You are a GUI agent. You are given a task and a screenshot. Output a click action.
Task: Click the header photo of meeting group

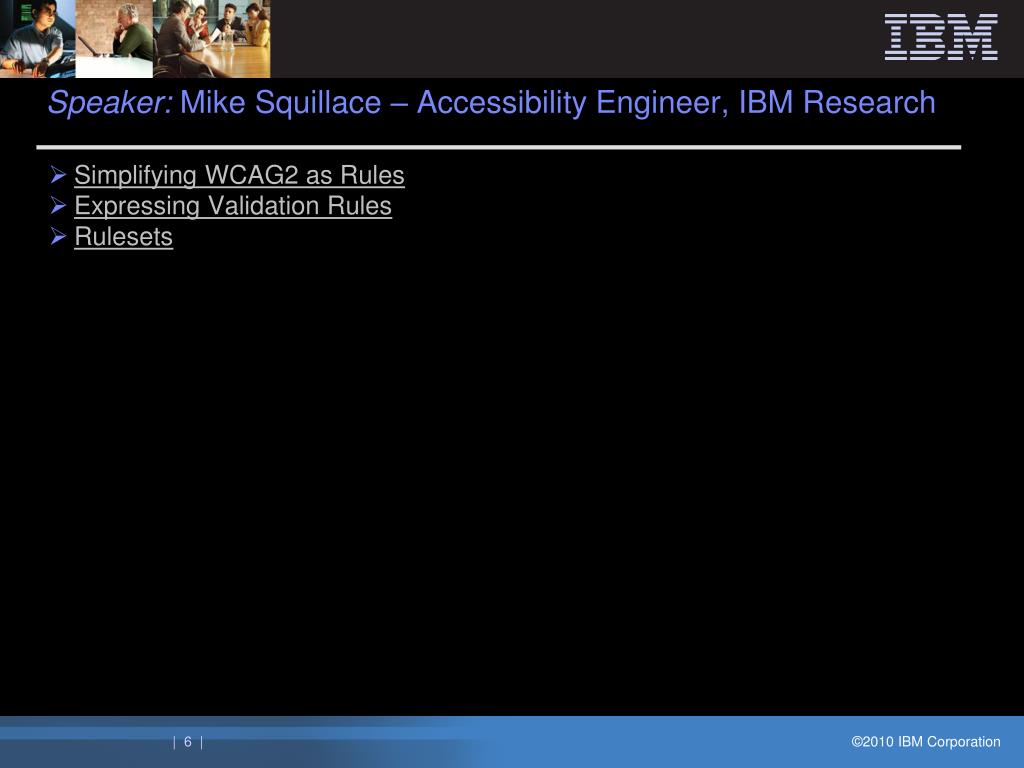[212, 39]
